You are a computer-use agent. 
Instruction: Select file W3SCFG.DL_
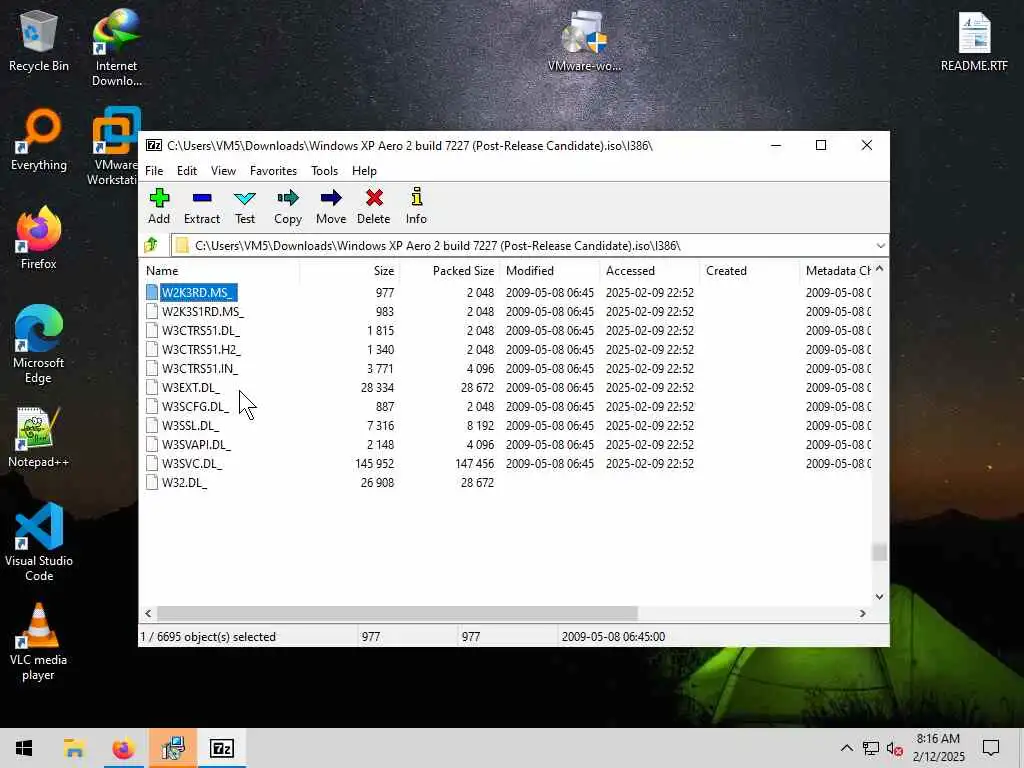click(x=195, y=406)
